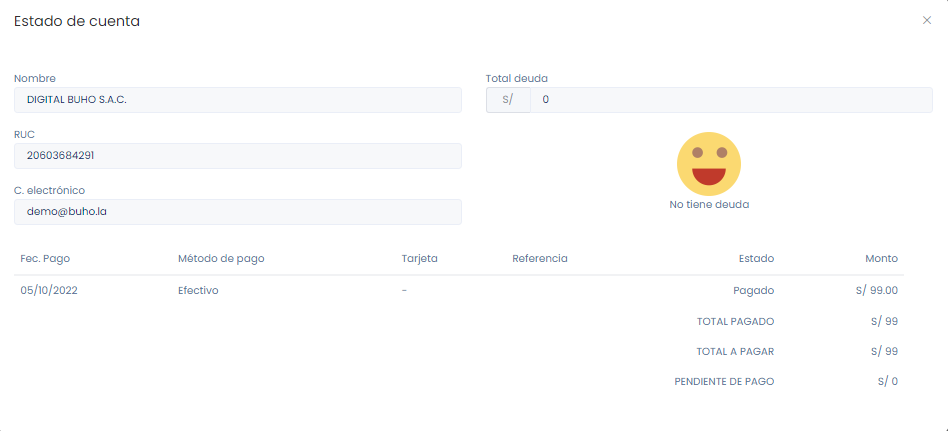Click the TOTAL PAGADO label
Image resolution: width=948 pixels, height=431 pixels.
735,322
